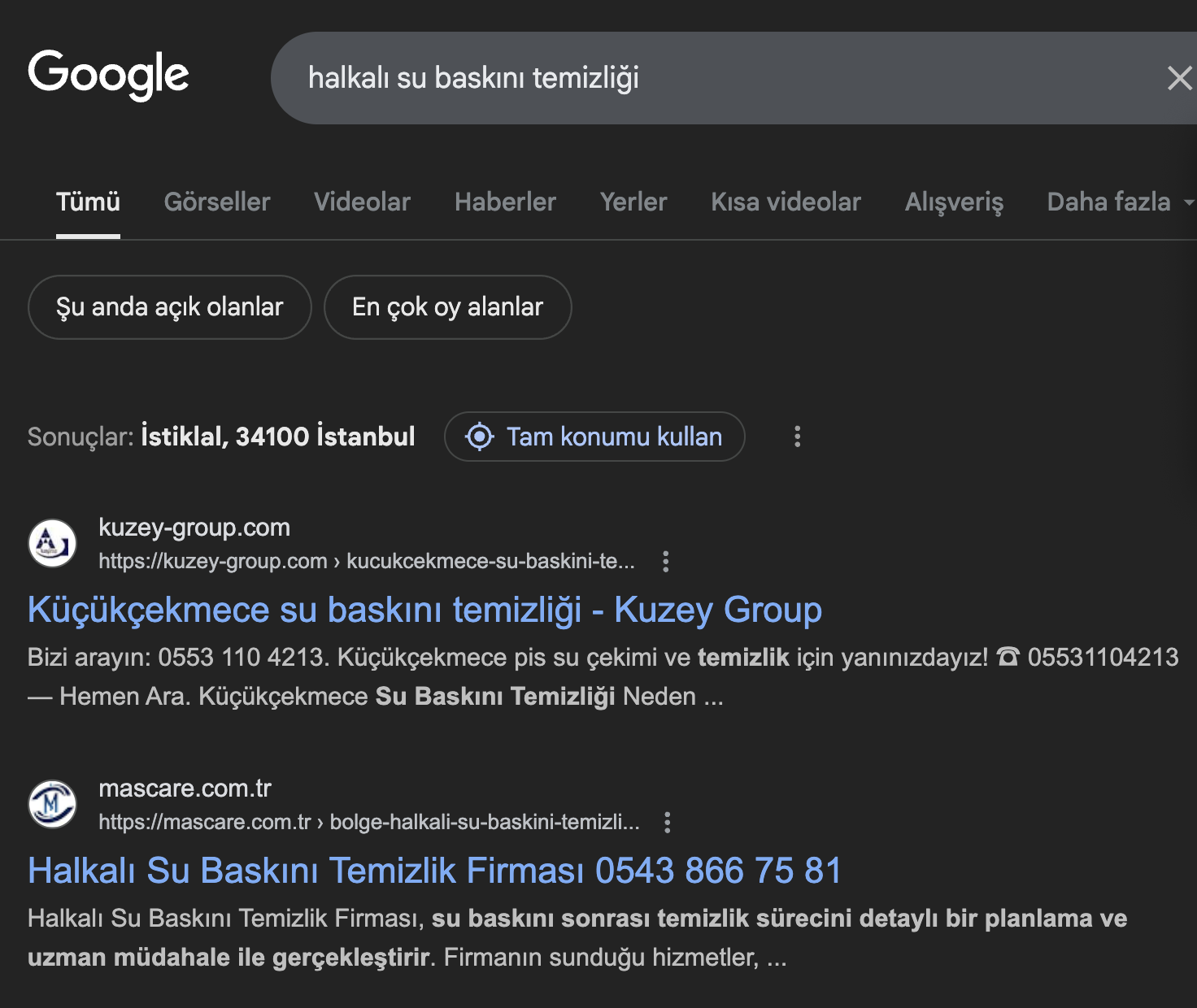The image size is (1197, 1008).
Task: Click the kuzey-group.com URL breadcrumb
Action: (x=367, y=562)
